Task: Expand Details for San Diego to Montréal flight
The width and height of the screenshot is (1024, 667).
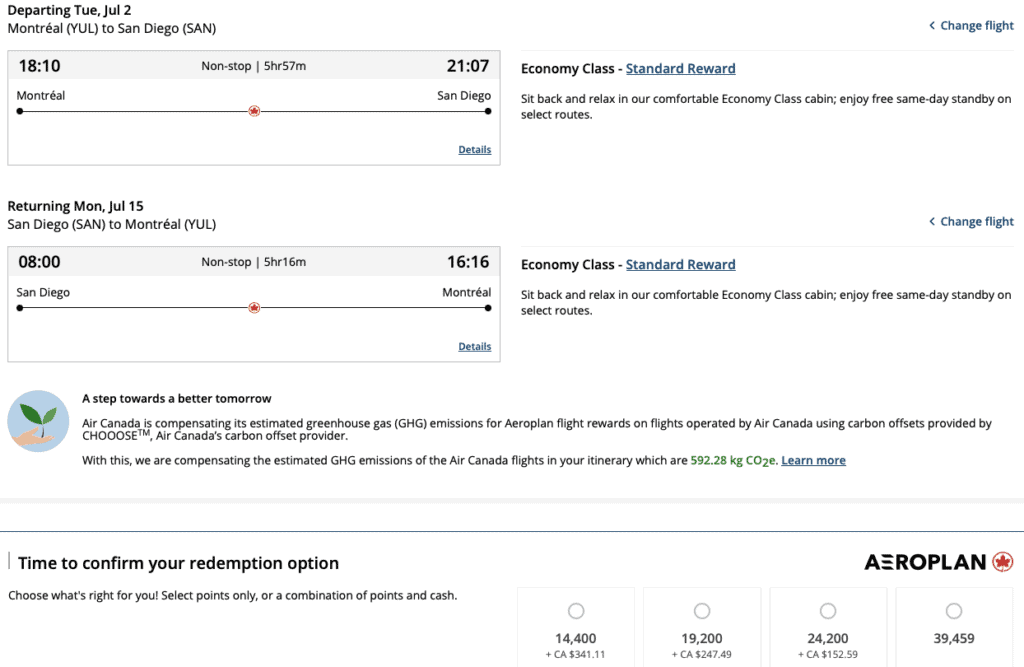Action: (474, 347)
